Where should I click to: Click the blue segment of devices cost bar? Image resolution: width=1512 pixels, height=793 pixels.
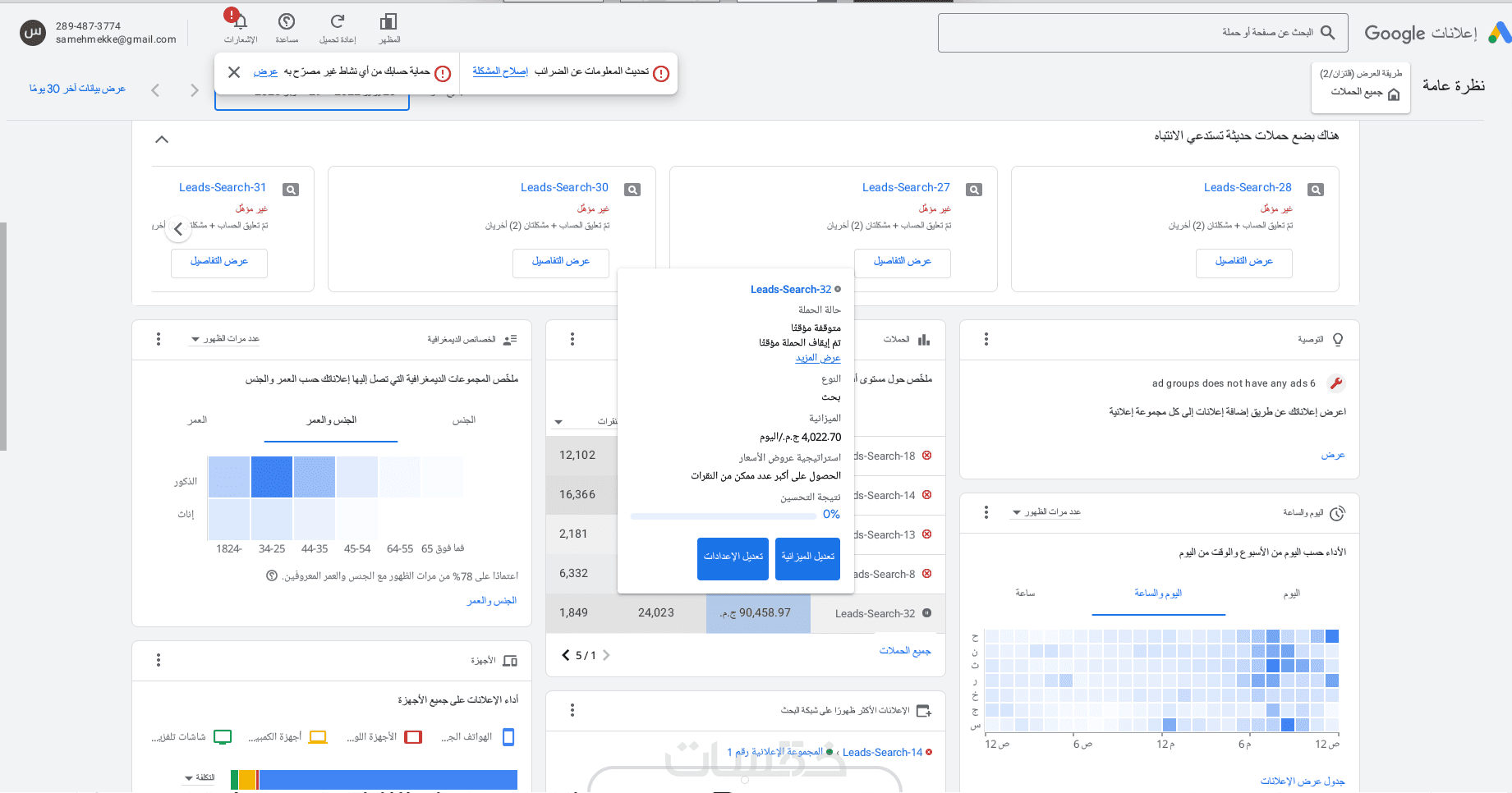(x=388, y=780)
